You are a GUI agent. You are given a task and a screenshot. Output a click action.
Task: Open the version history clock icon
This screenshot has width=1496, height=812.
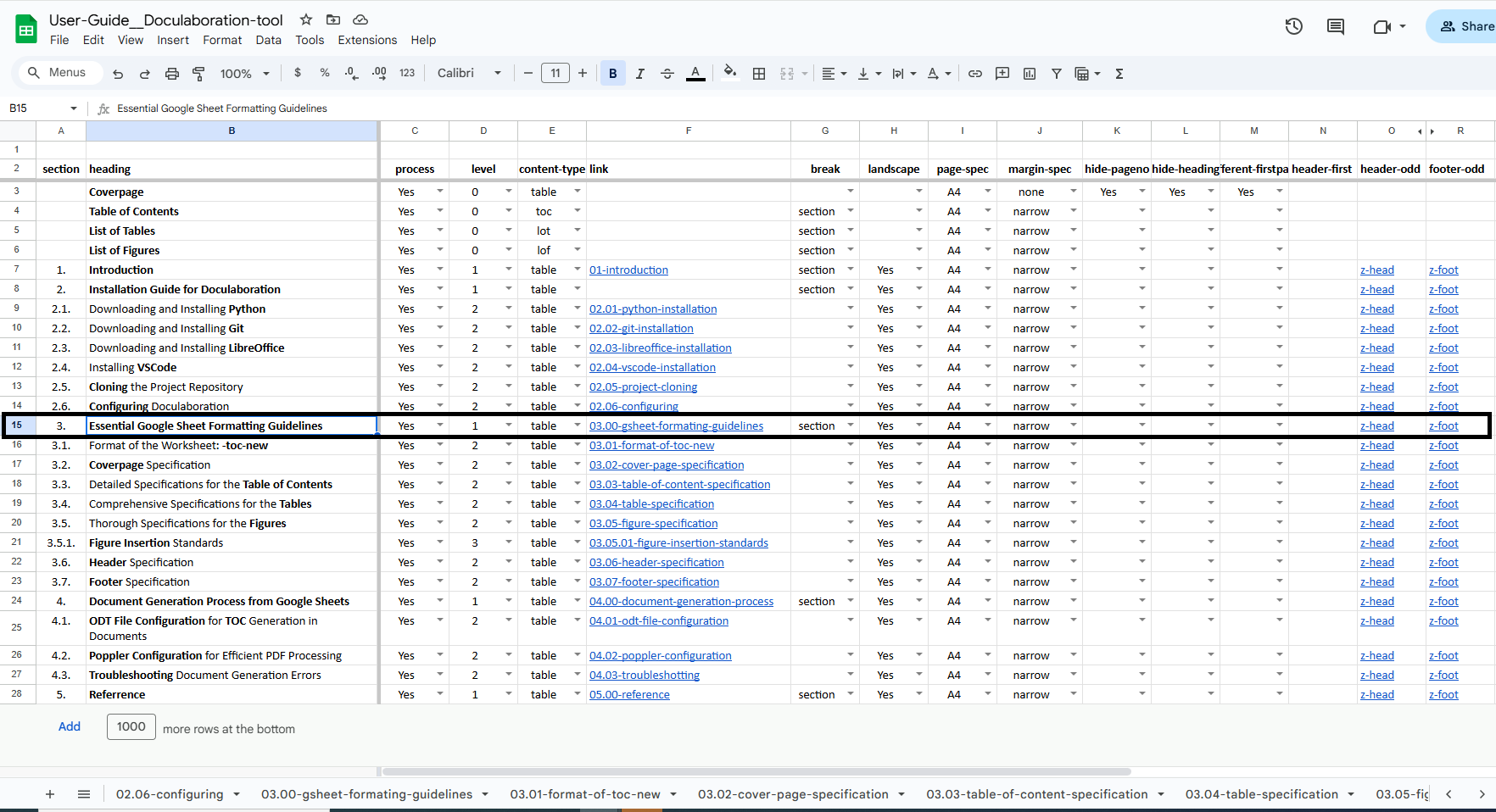[1294, 26]
